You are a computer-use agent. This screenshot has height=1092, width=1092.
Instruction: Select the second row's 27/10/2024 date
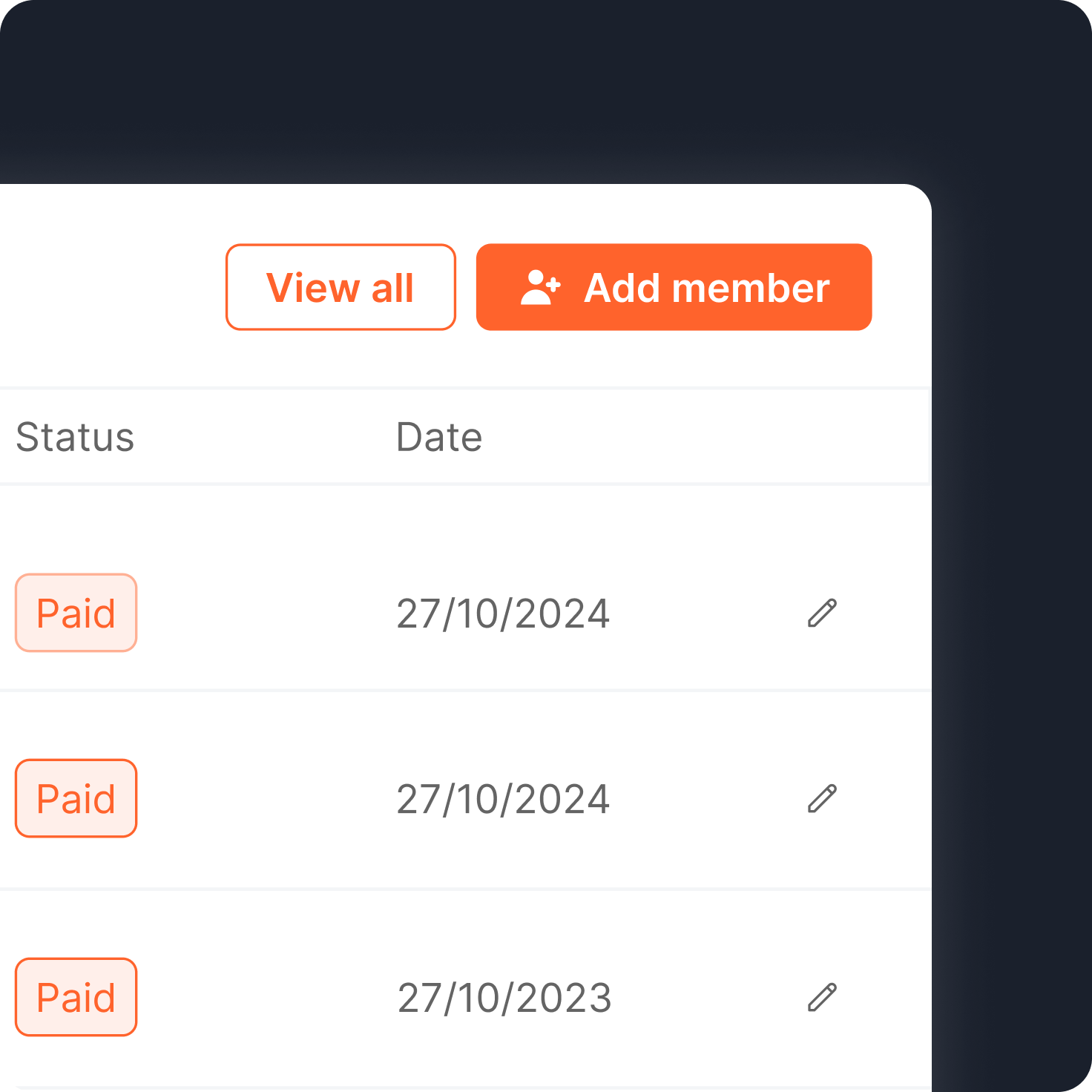coord(503,800)
